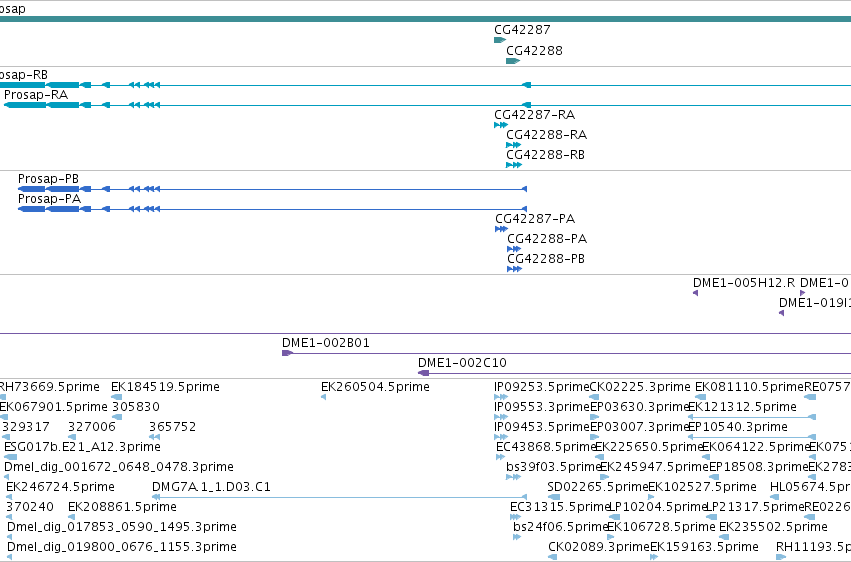The width and height of the screenshot is (851, 562).
Task: Click the EK225650.5prime EST label
Action: pyautogui.click(x=650, y=447)
